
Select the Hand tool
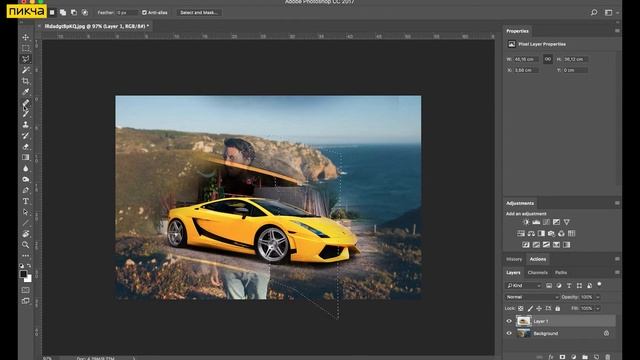tap(26, 234)
